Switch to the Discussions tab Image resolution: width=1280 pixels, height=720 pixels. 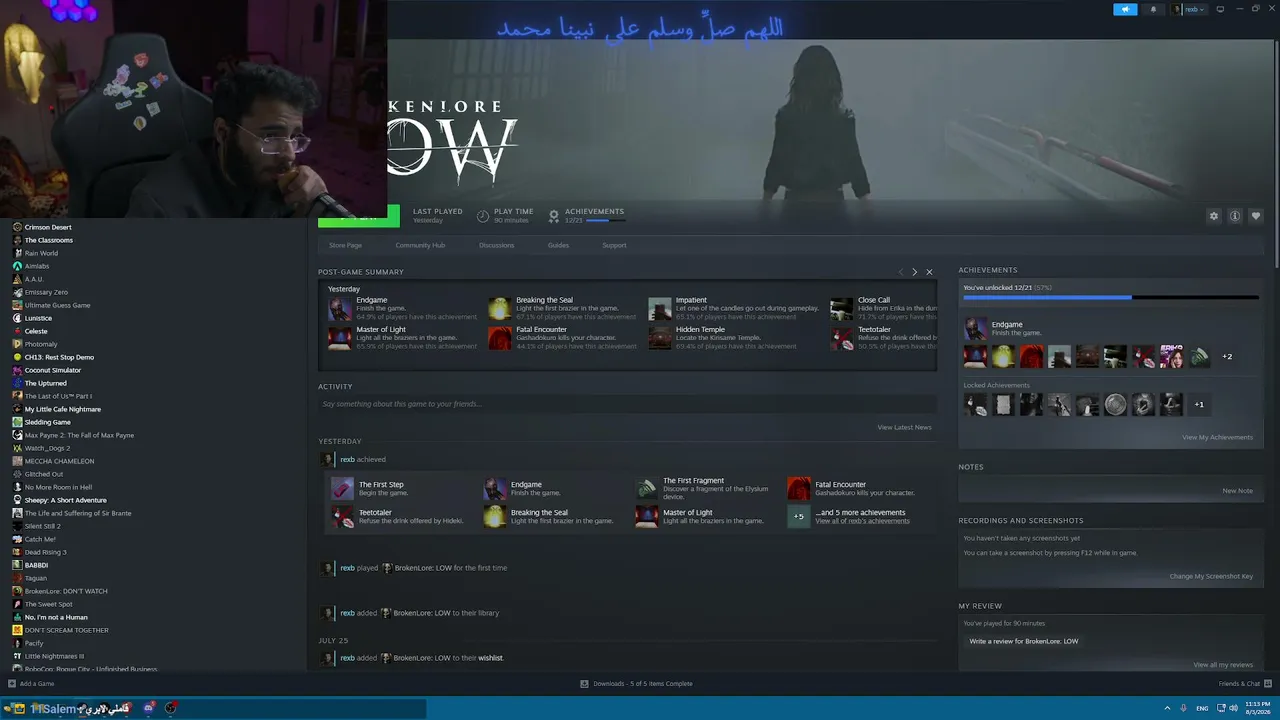click(496, 245)
